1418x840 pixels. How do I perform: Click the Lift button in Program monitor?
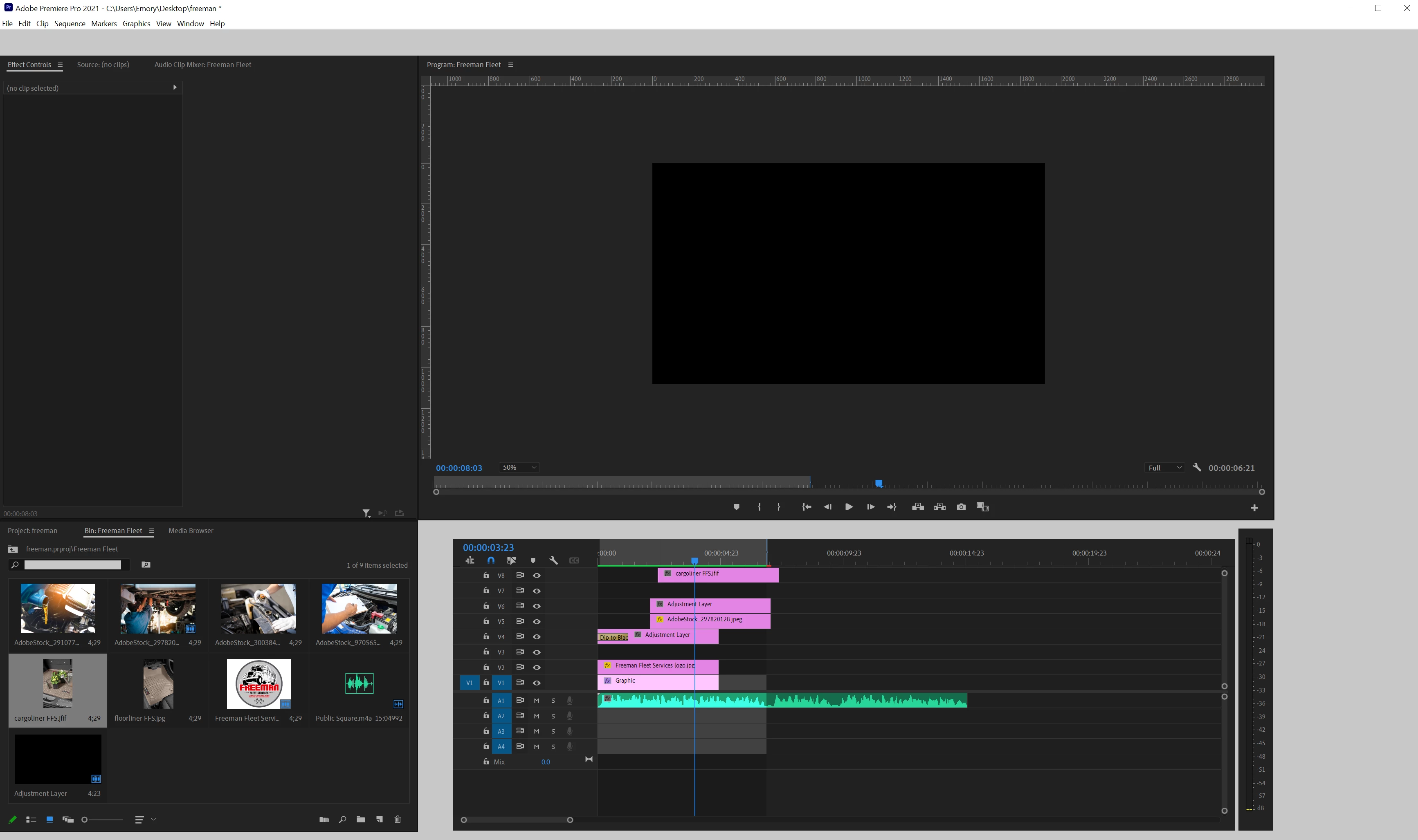coord(918,507)
